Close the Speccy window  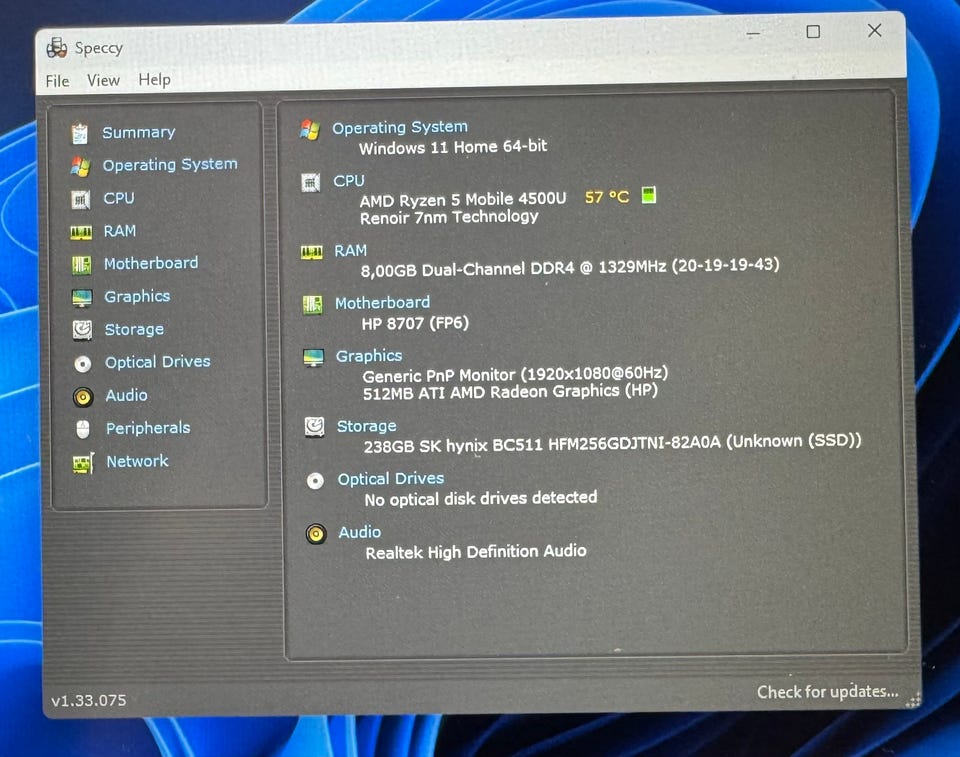point(875,30)
